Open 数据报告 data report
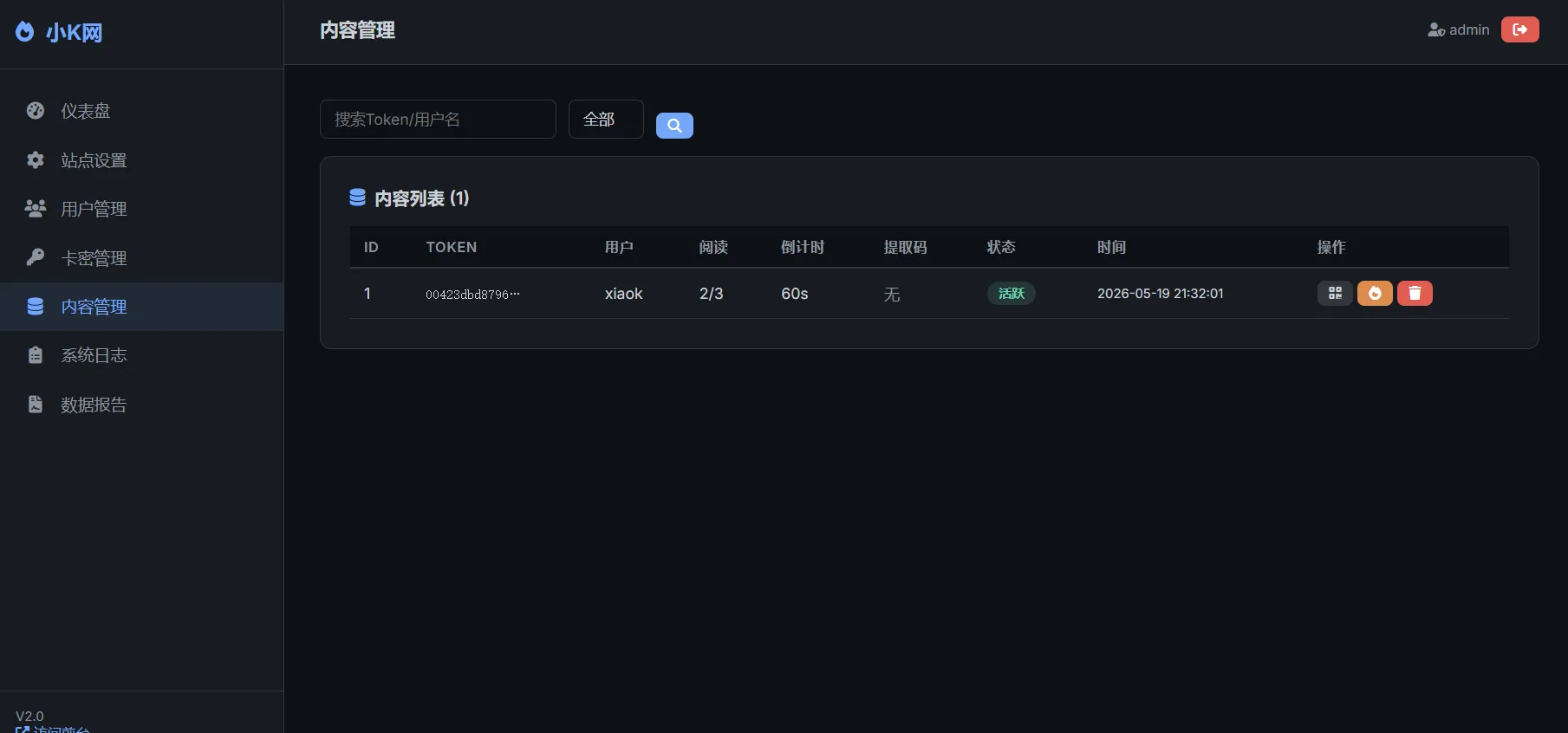Image resolution: width=1568 pixels, height=733 pixels. click(141, 405)
